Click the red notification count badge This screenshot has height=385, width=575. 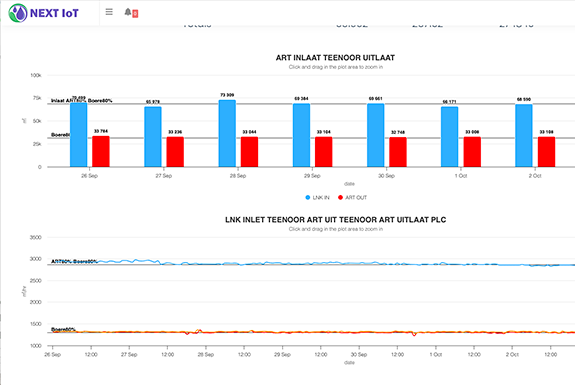pos(135,14)
